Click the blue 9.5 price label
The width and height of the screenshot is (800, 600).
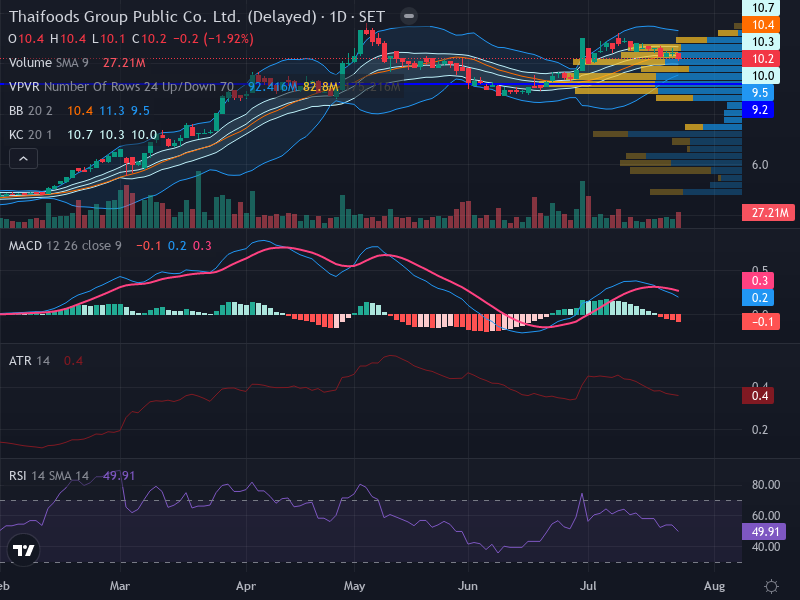pyautogui.click(x=758, y=93)
